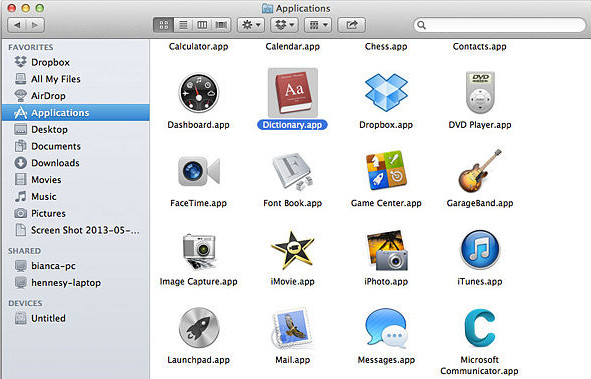This screenshot has width=591, height=379.
Task: Click the Finder search field
Action: tap(499, 25)
